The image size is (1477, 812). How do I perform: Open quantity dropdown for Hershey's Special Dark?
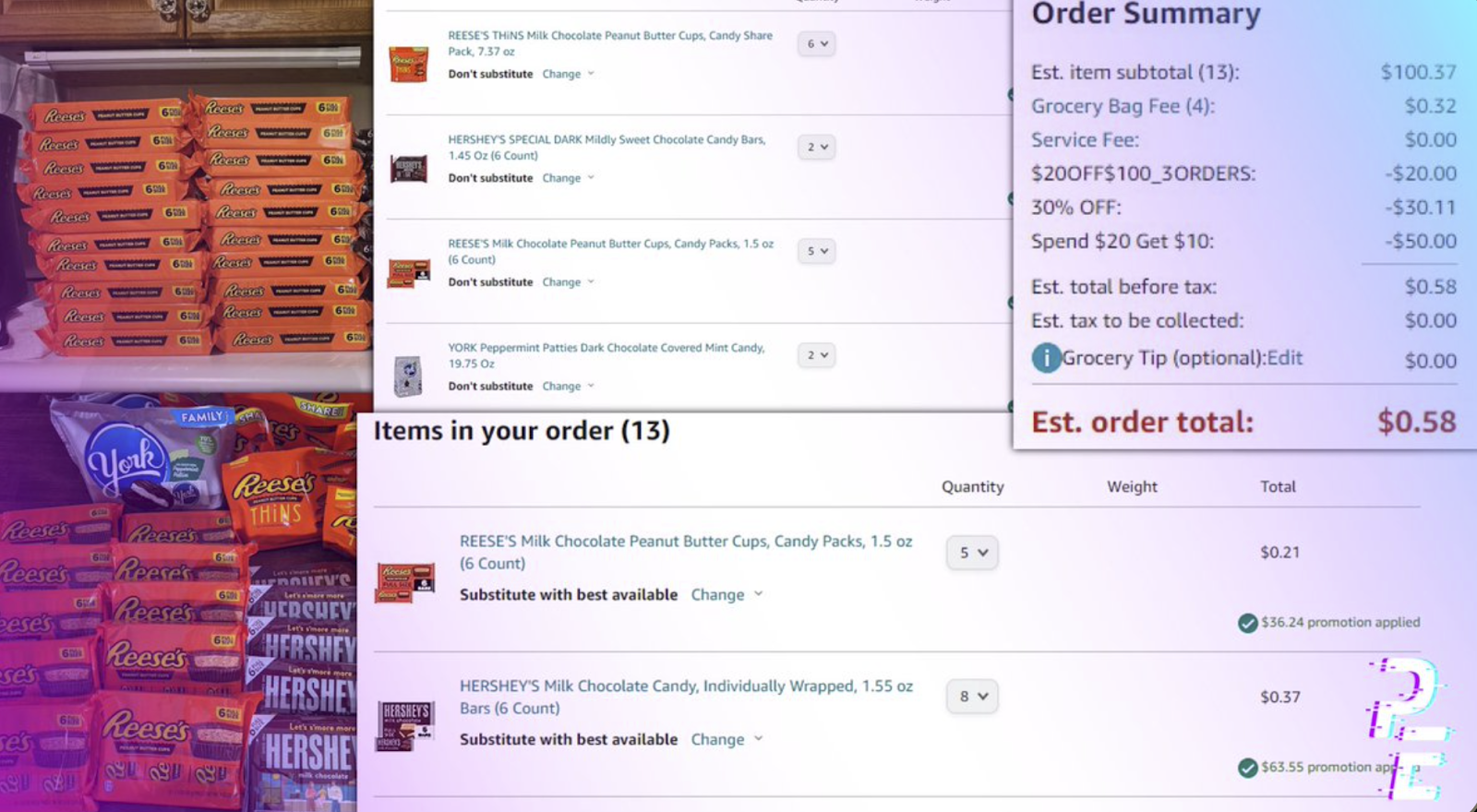[x=817, y=147]
